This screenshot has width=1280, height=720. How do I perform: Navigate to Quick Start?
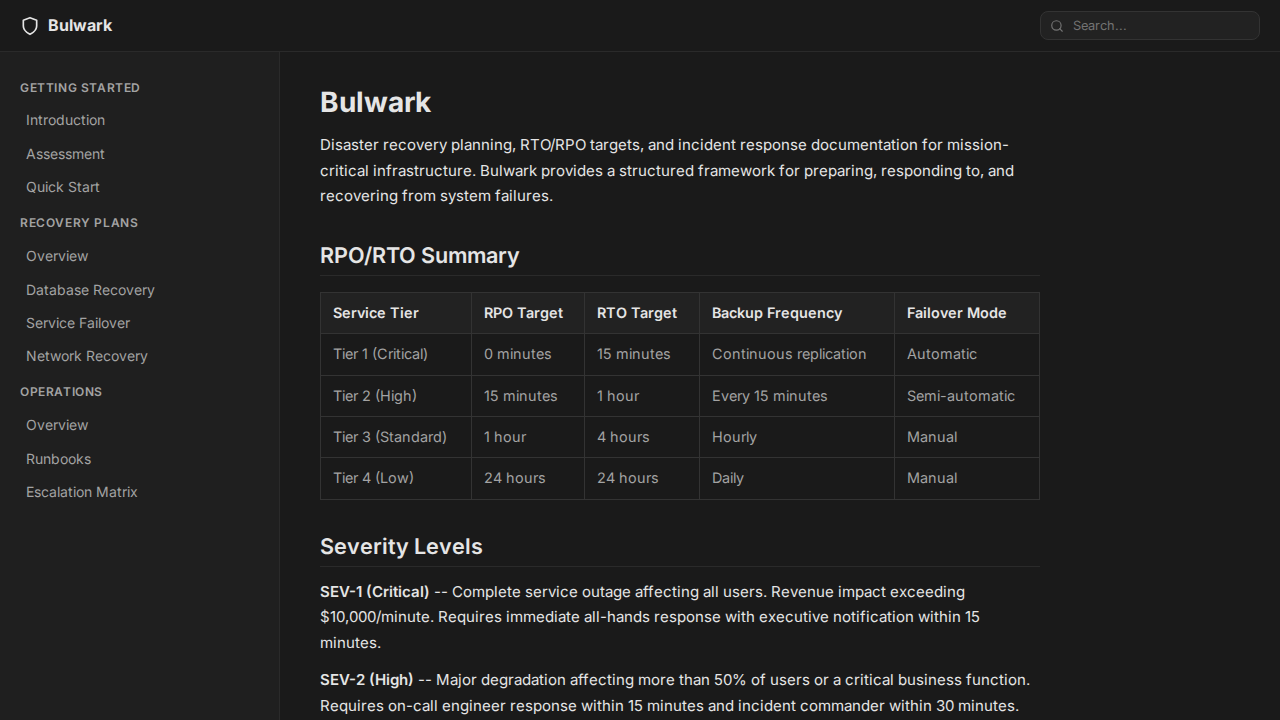pos(62,187)
